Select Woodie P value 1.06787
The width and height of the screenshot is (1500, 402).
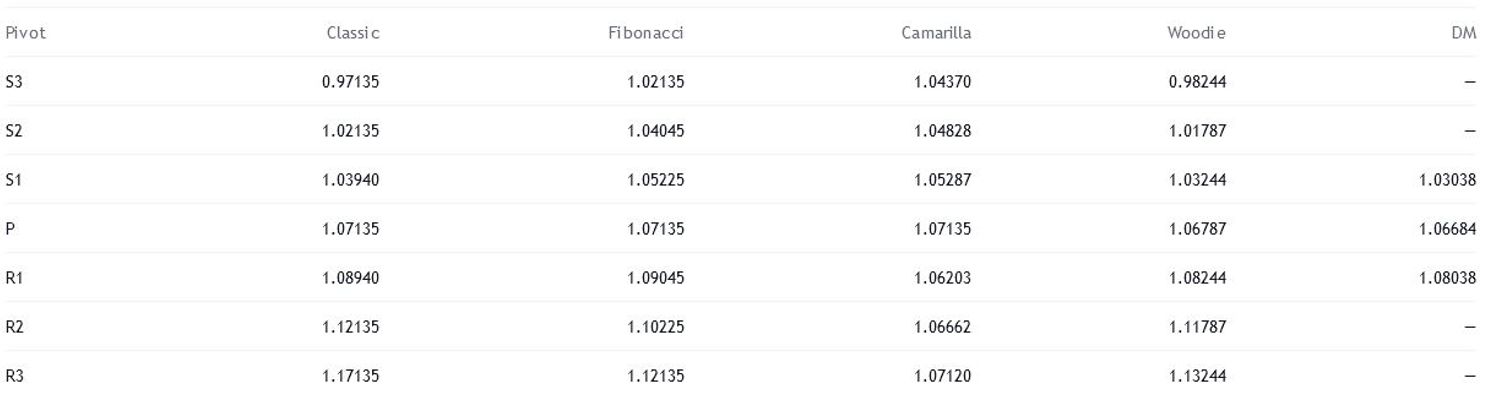[x=1197, y=229]
